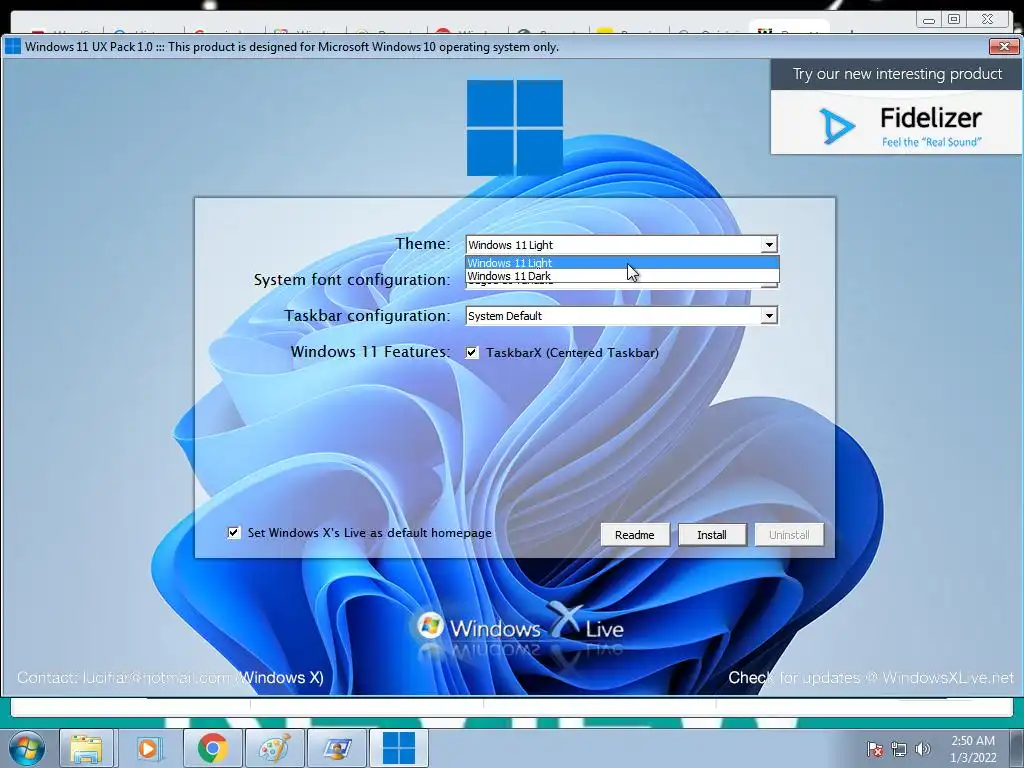Close the Windows 11 UX Pack window
The height and width of the screenshot is (768, 1024).
tap(1004, 46)
